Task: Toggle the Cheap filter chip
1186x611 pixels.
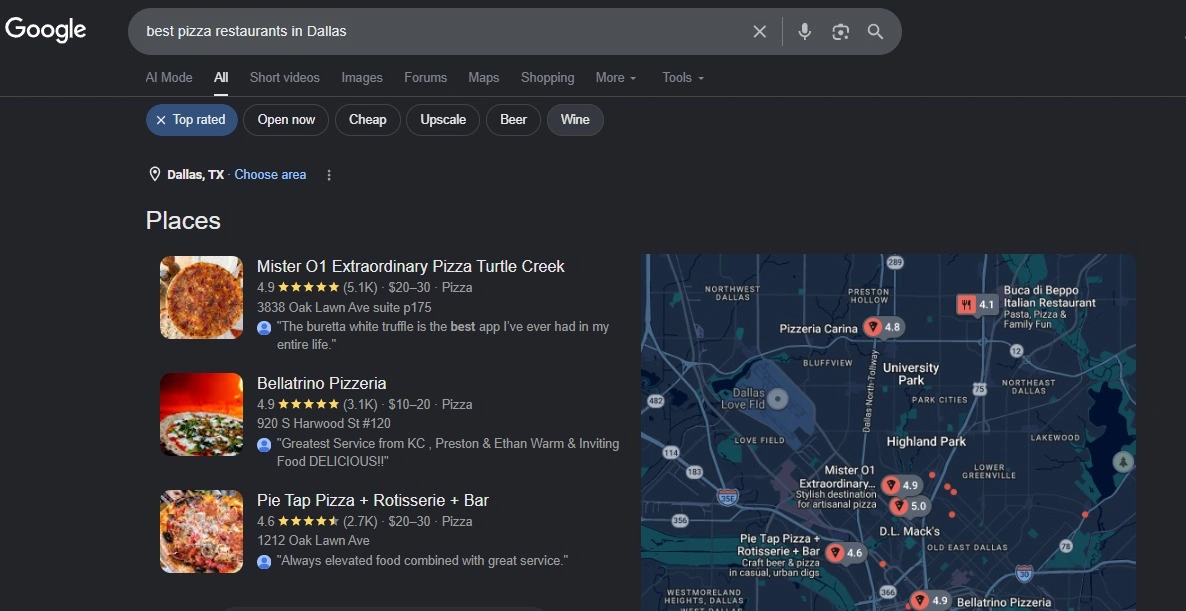Action: pos(368,119)
